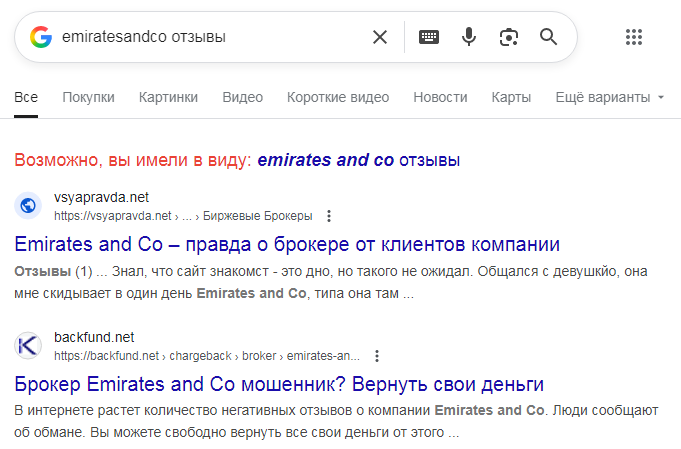681x449 pixels.
Task: Submit search with magnifier icon
Action: pos(548,37)
